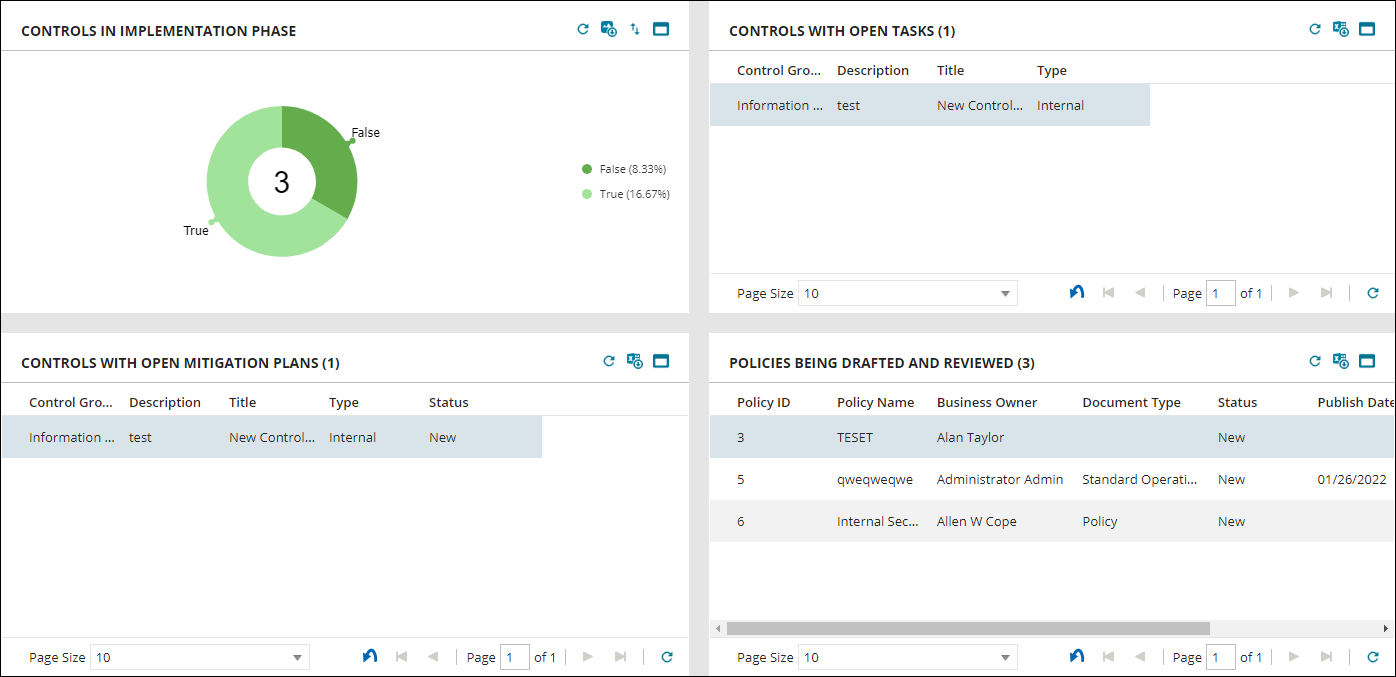Click the page number input in the Policies pager
1396x677 pixels.
(x=1221, y=656)
